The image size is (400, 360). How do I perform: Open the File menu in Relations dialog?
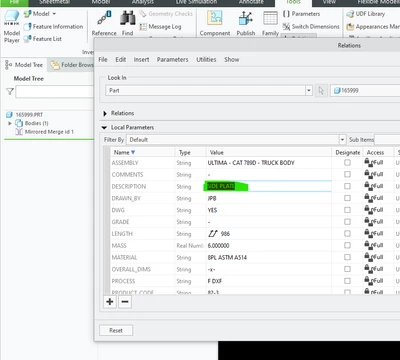pyautogui.click(x=103, y=59)
